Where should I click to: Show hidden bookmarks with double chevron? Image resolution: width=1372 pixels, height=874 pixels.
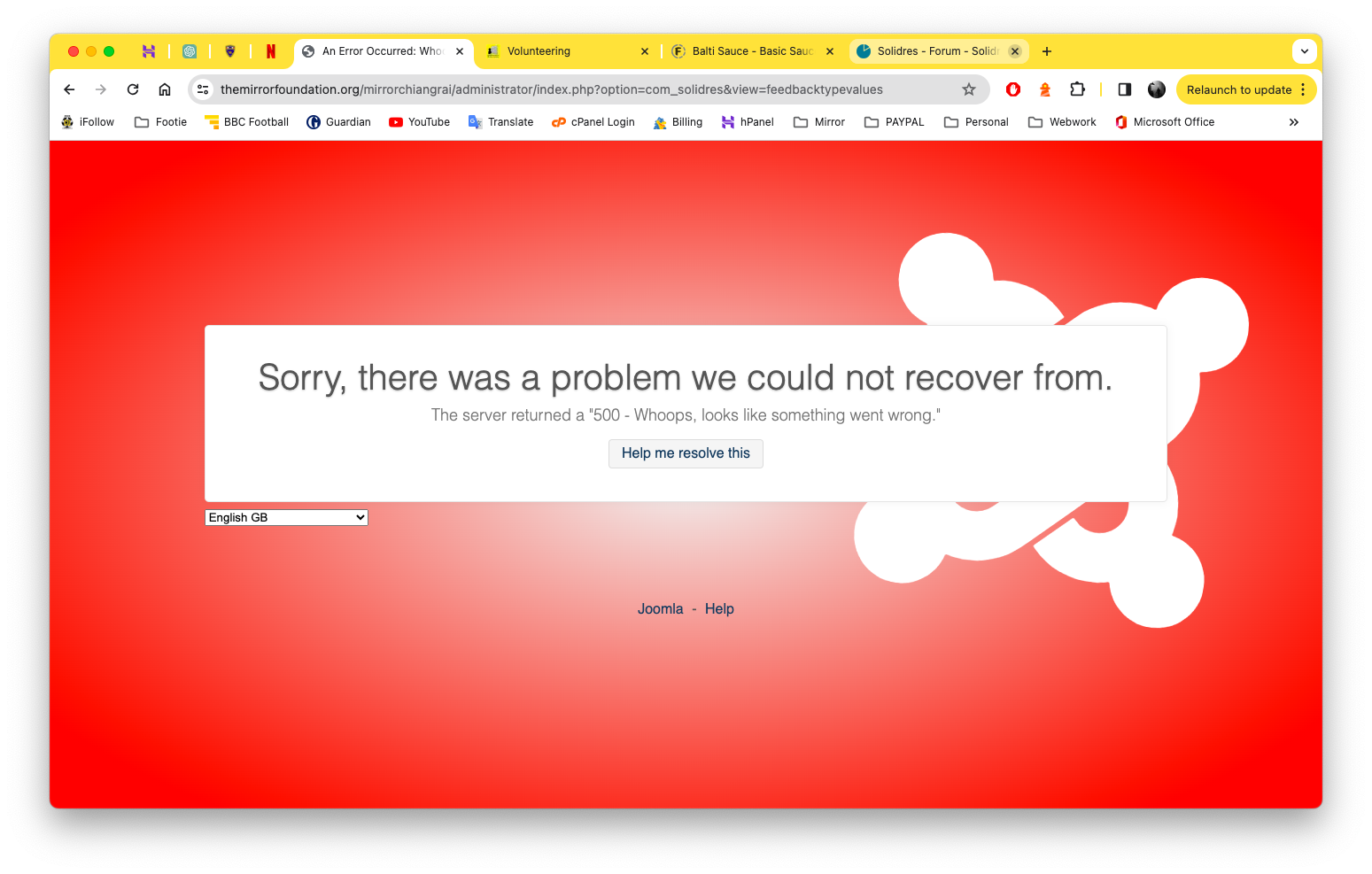click(x=1294, y=122)
